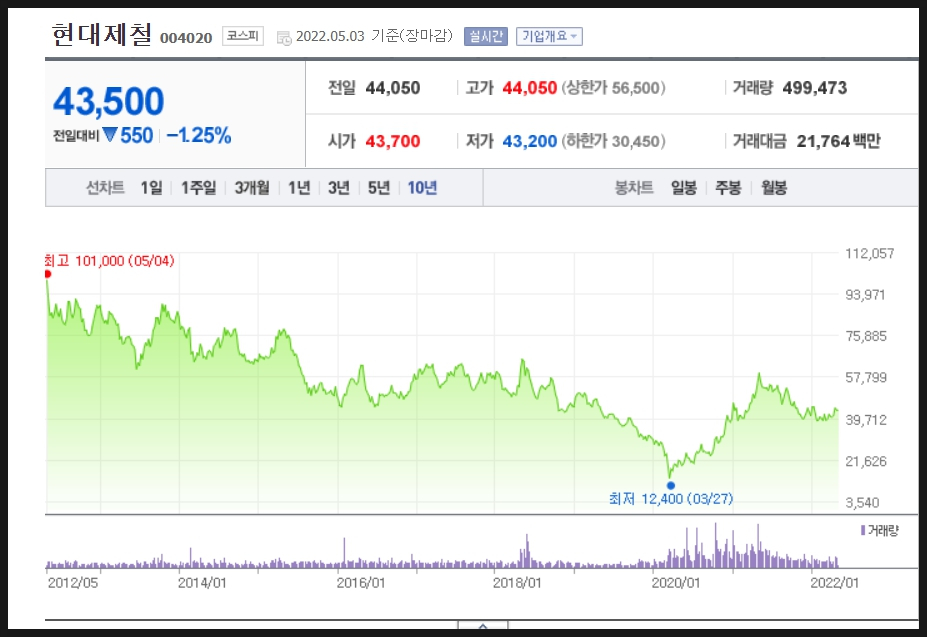927x637 pixels.
Task: Click the 최고 101,000 (05/04) label
Action: (x=109, y=261)
